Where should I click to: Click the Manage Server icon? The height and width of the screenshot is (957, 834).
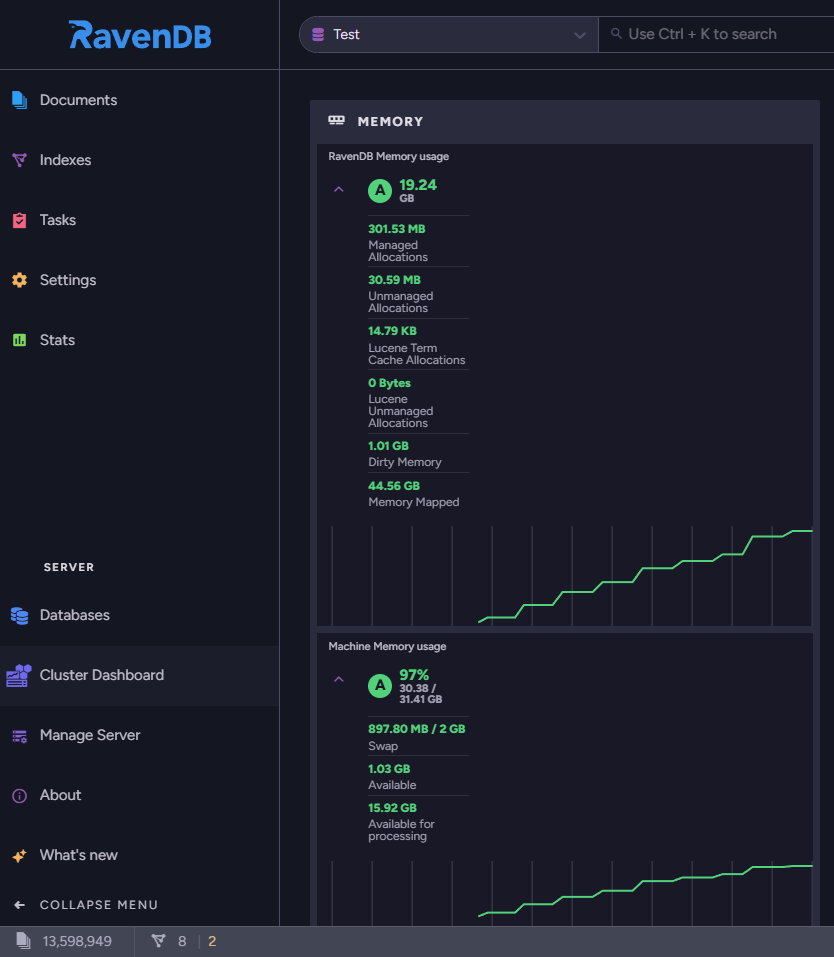click(20, 736)
